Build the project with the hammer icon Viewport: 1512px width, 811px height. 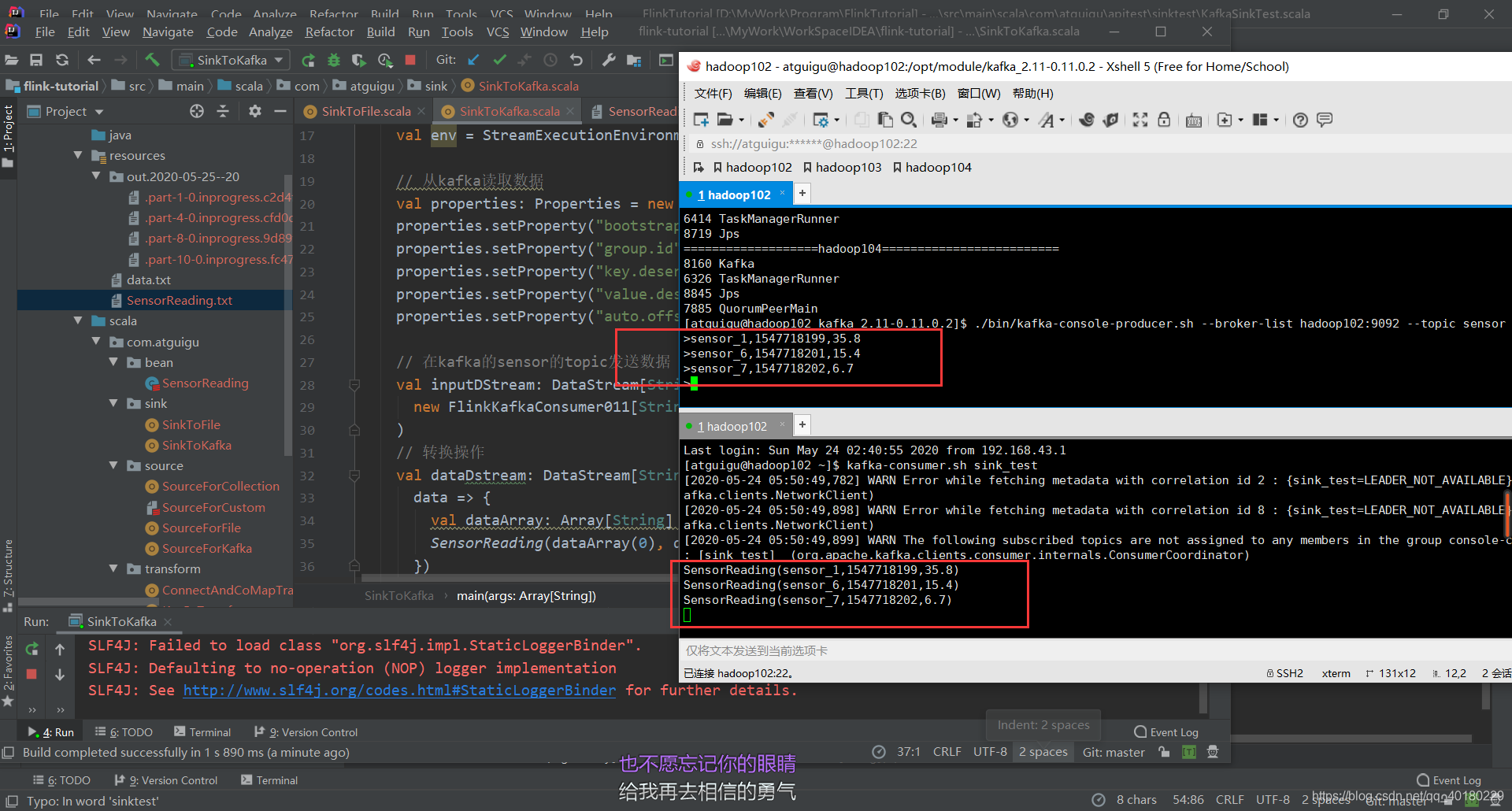(x=152, y=60)
